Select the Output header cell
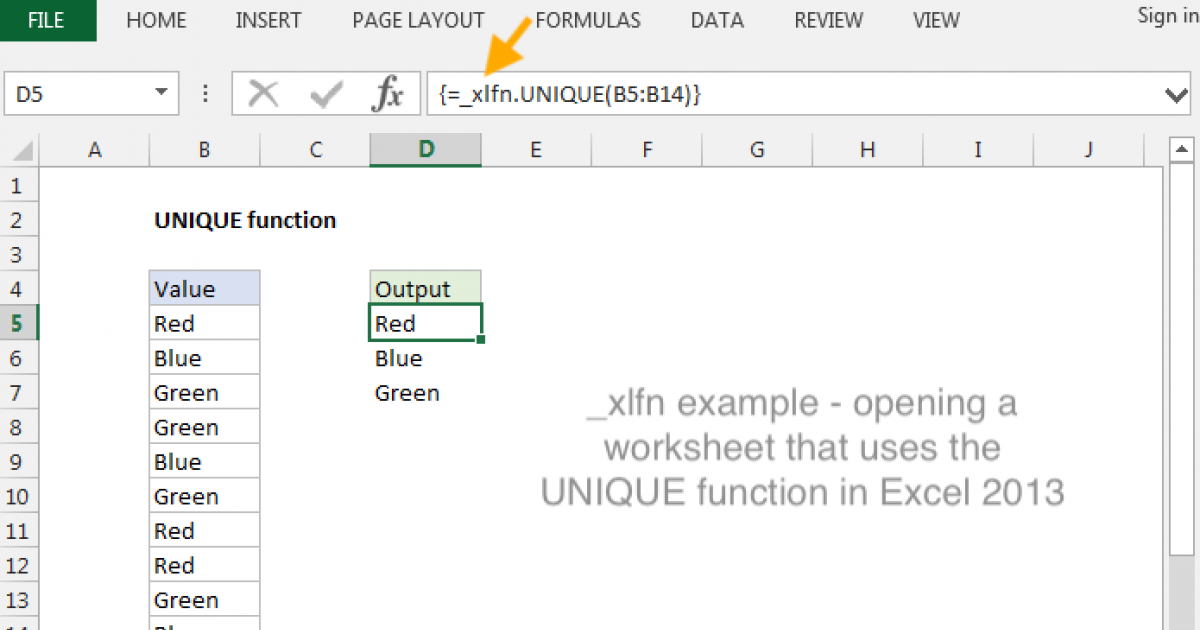1200x630 pixels. [425, 289]
